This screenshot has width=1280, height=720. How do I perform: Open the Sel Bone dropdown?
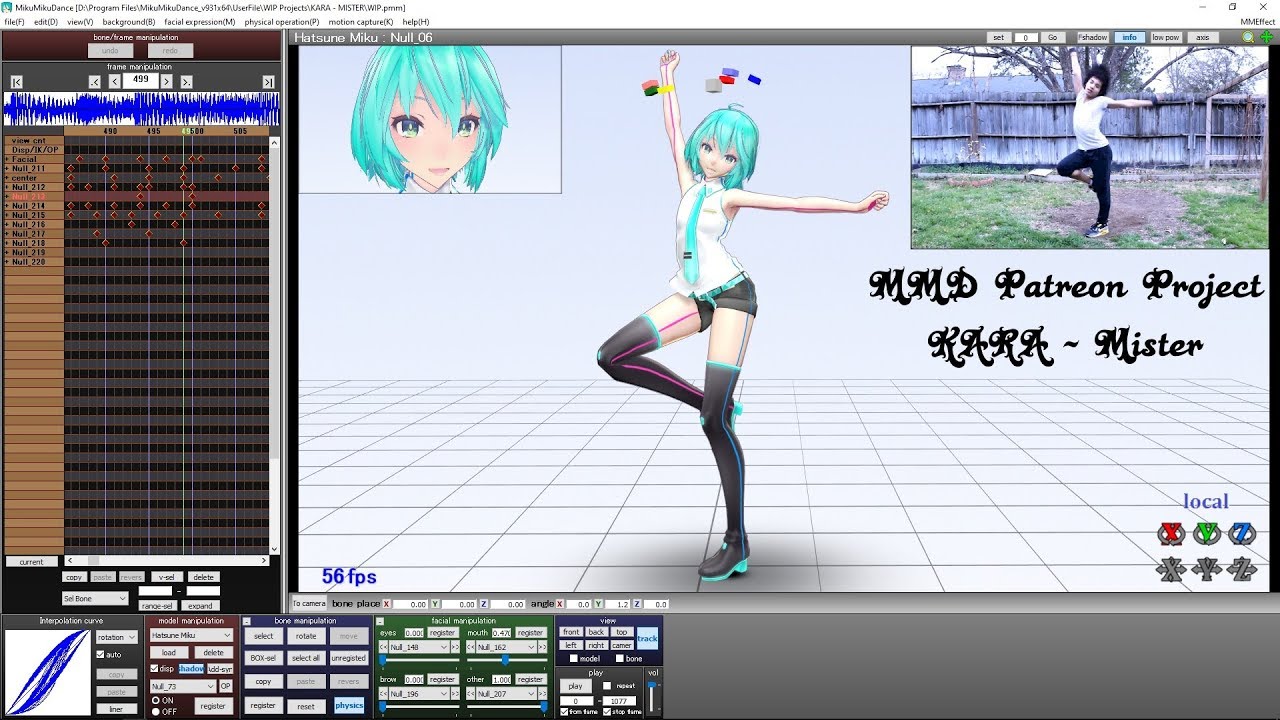[95, 598]
